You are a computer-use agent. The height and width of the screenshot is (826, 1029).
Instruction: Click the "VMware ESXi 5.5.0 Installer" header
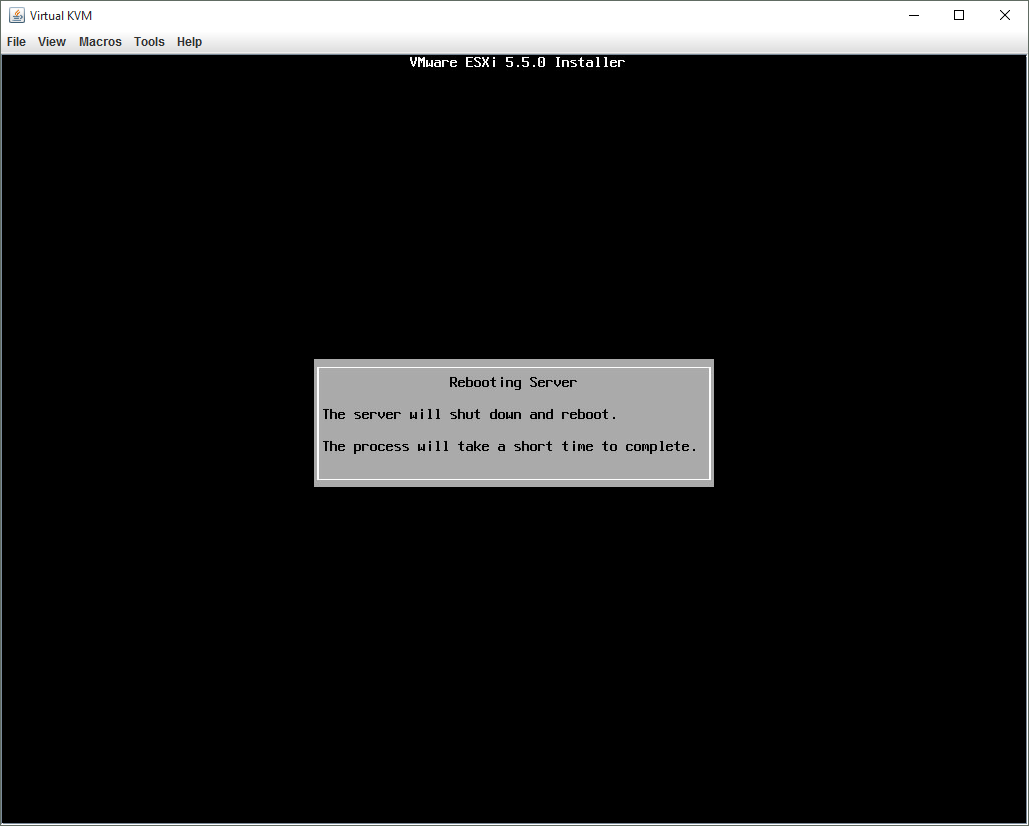(x=517, y=62)
